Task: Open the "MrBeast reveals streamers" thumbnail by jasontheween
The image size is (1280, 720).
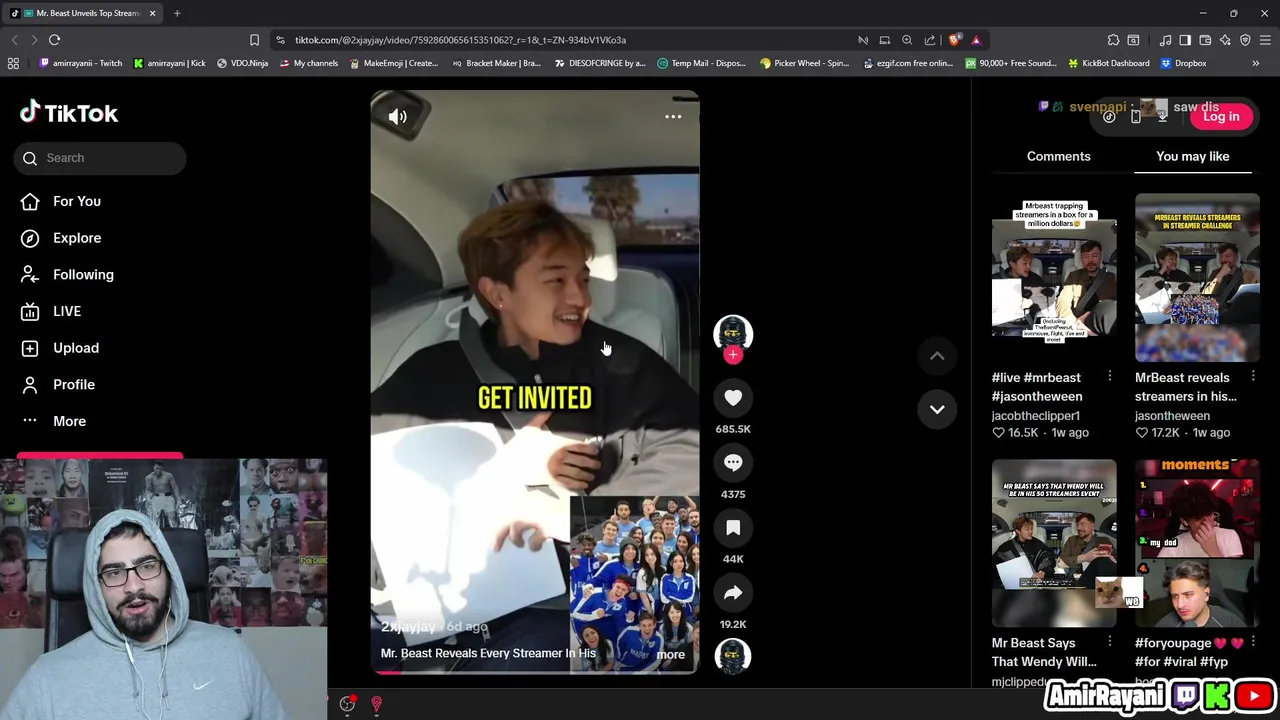Action: tap(1197, 278)
